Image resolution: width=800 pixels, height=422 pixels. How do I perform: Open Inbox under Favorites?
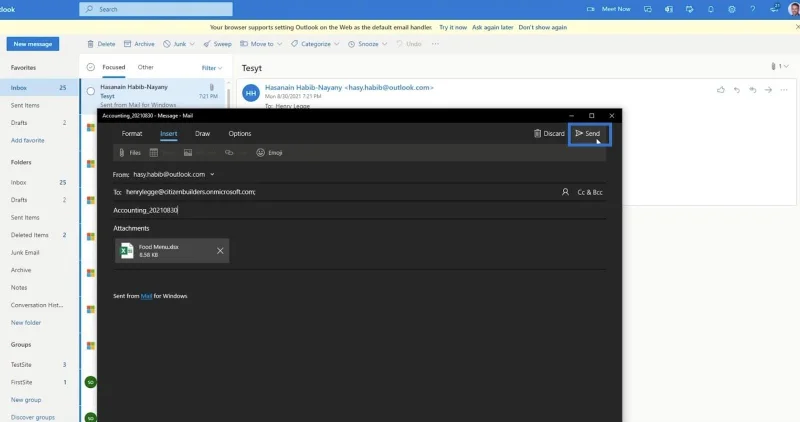pos(39,88)
